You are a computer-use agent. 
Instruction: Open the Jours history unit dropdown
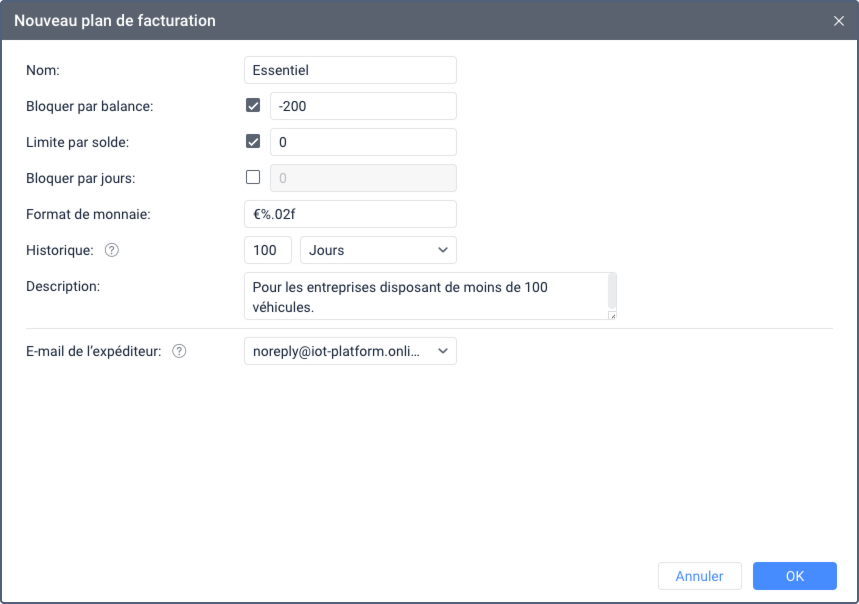coord(378,250)
